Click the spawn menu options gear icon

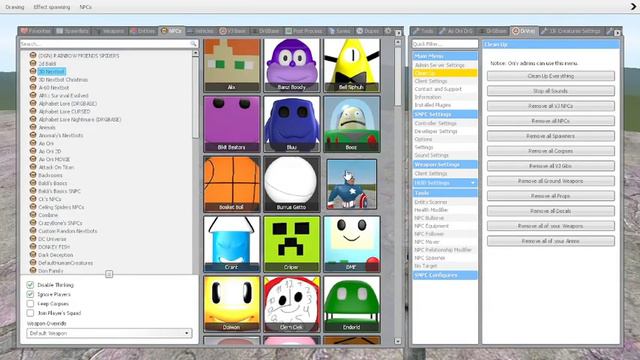click(388, 31)
